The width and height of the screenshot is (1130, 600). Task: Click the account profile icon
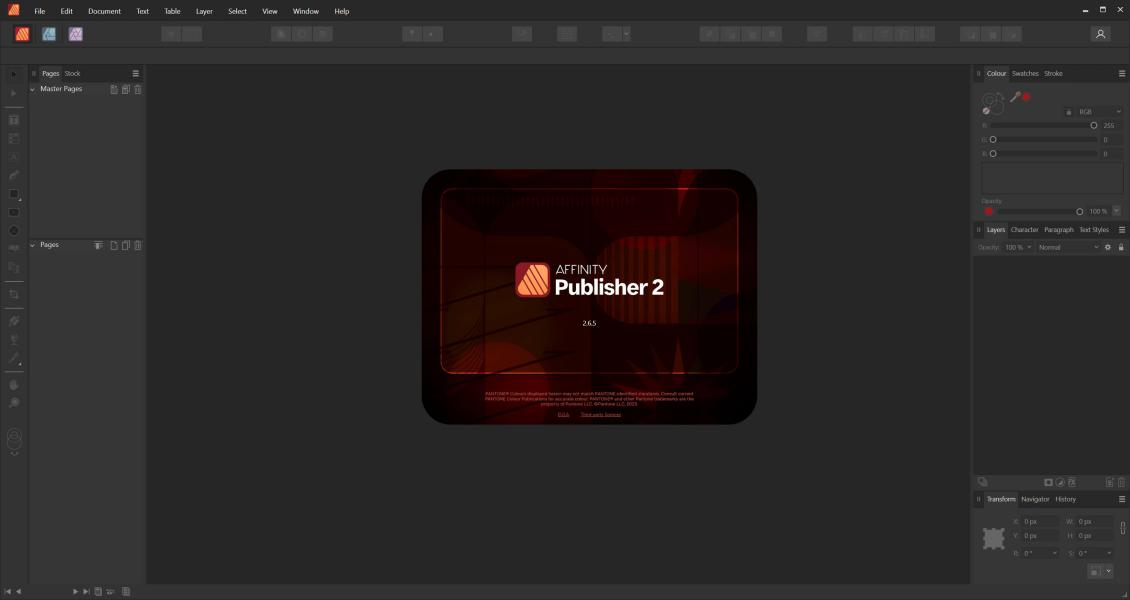[1100, 34]
